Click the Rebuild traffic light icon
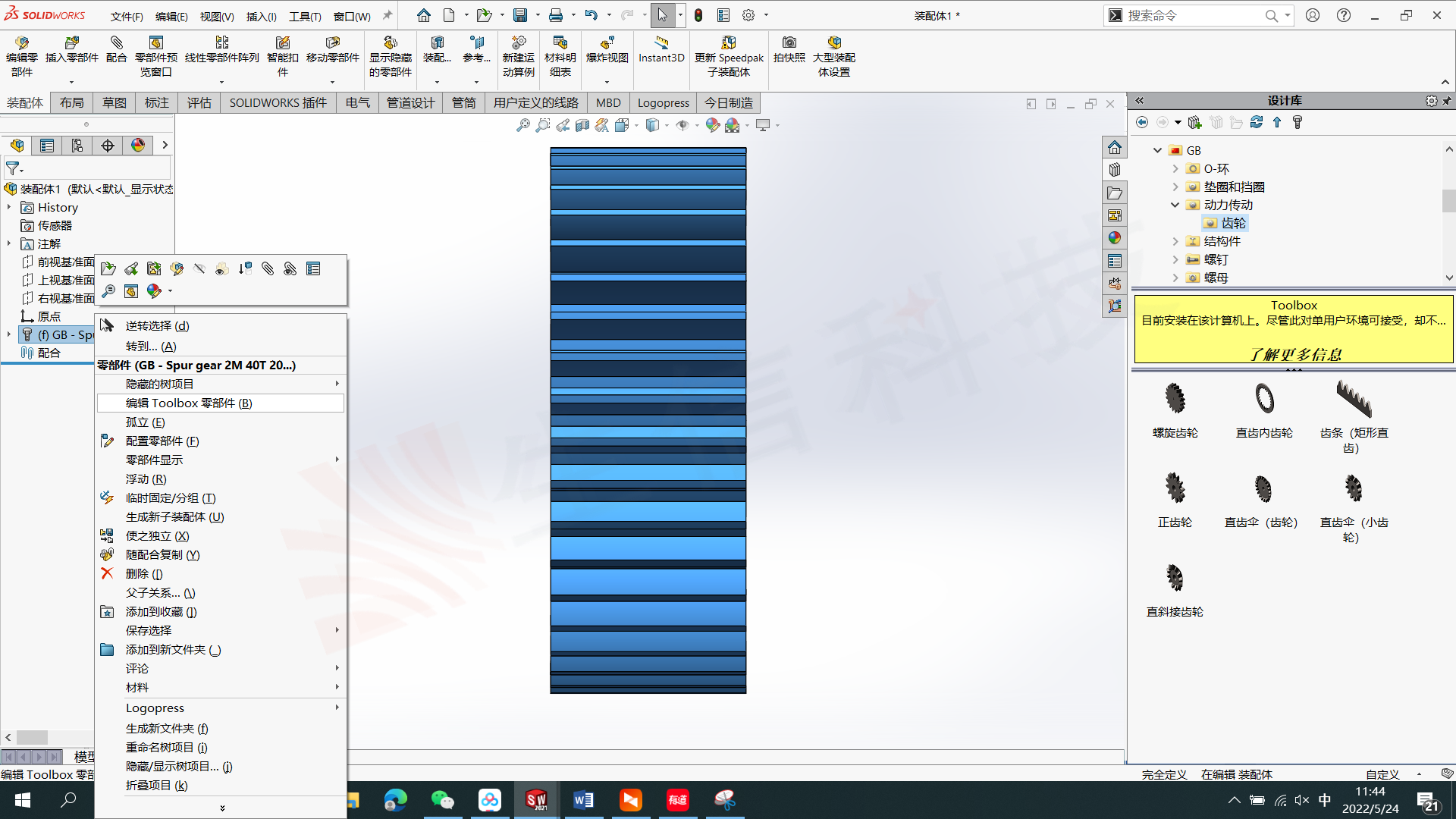Screen dimensions: 1456x819 698,15
